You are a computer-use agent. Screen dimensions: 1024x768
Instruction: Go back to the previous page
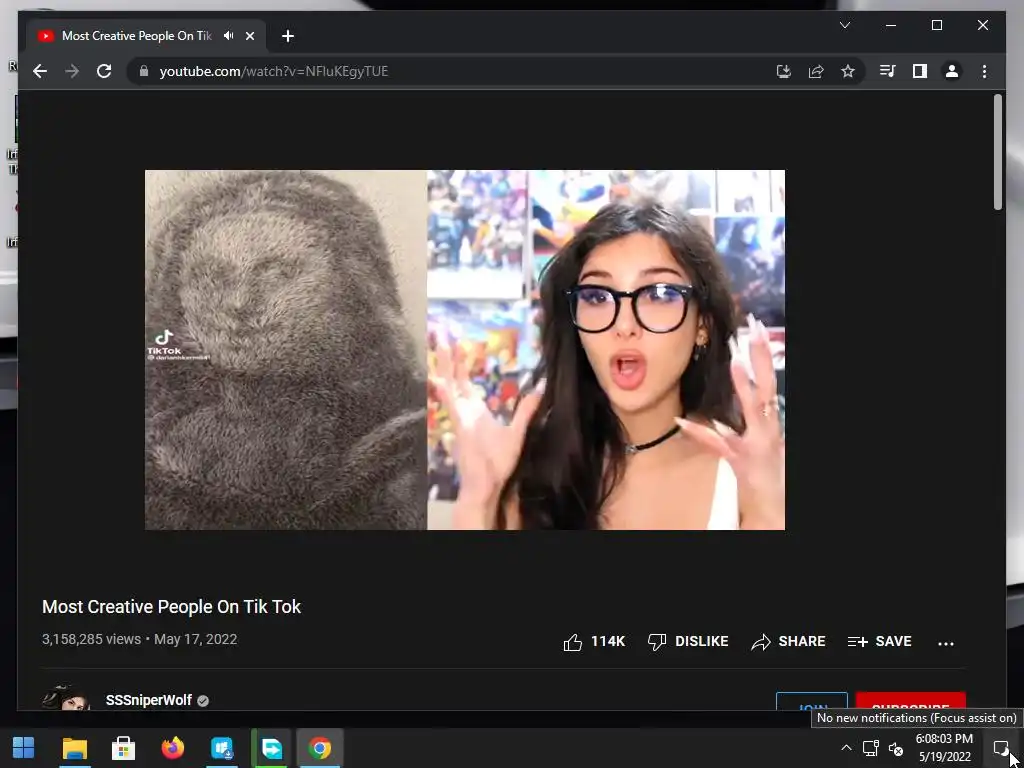[x=40, y=71]
